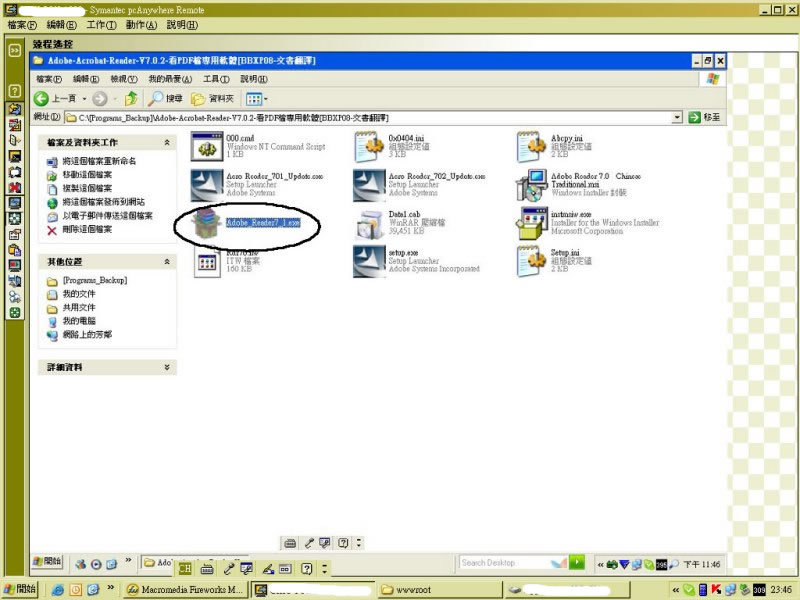The image size is (800, 600).
Task: Select the Setup.ini configuration file
Action: click(554, 261)
